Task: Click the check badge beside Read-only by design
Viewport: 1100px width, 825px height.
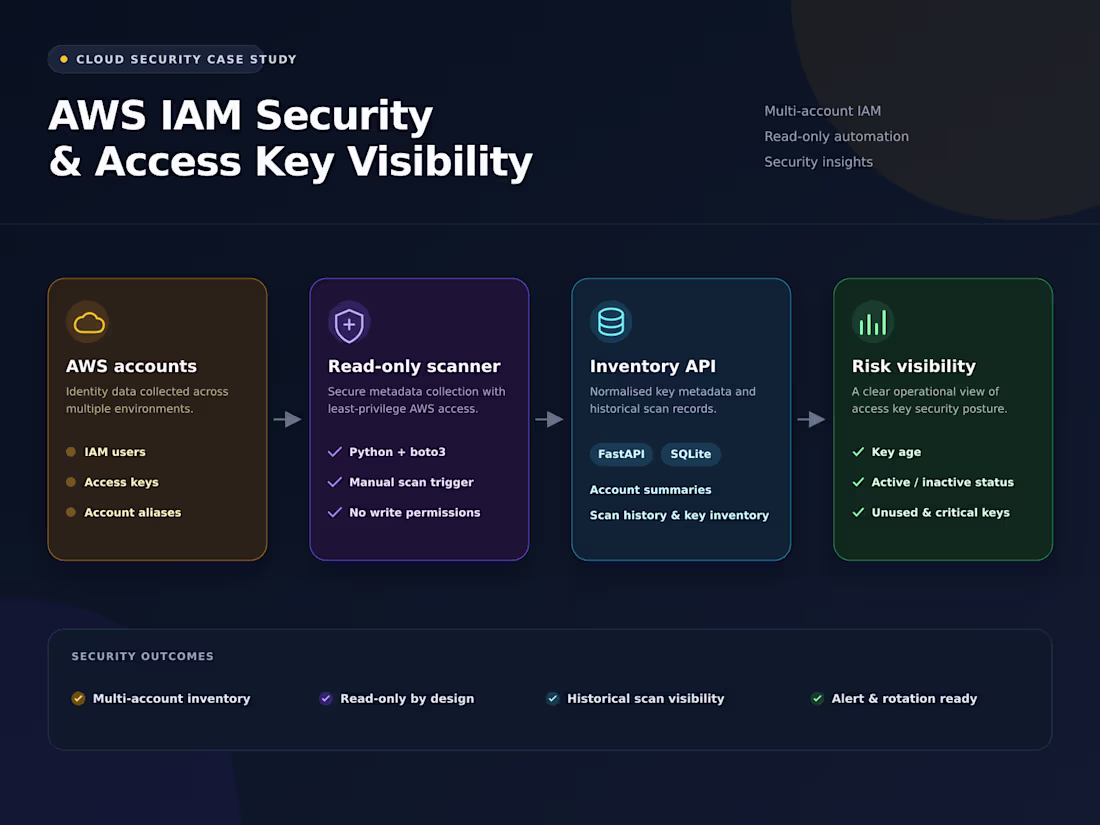Action: pos(326,698)
